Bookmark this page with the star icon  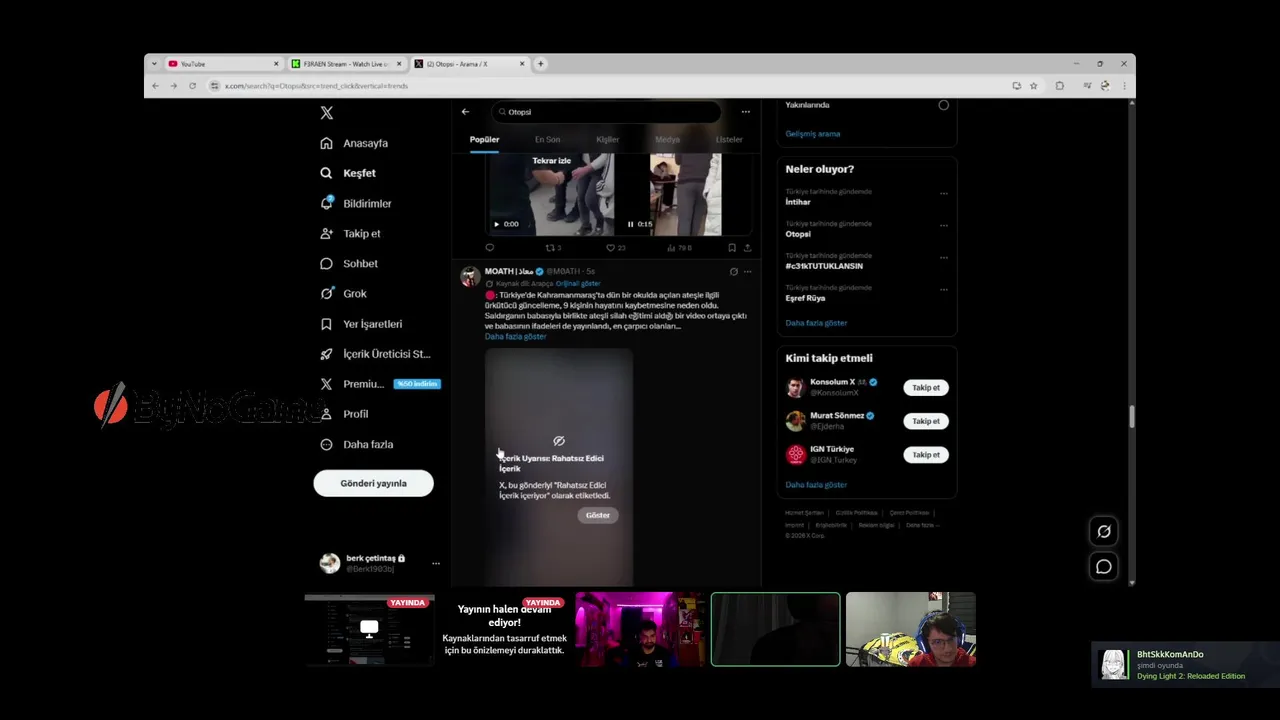tap(1034, 86)
